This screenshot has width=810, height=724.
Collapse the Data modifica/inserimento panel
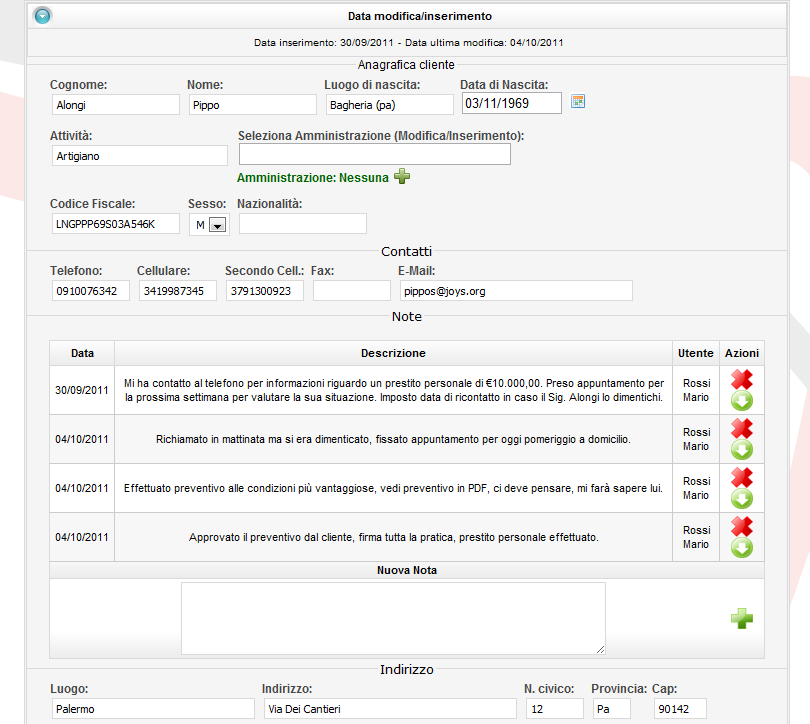[x=42, y=16]
